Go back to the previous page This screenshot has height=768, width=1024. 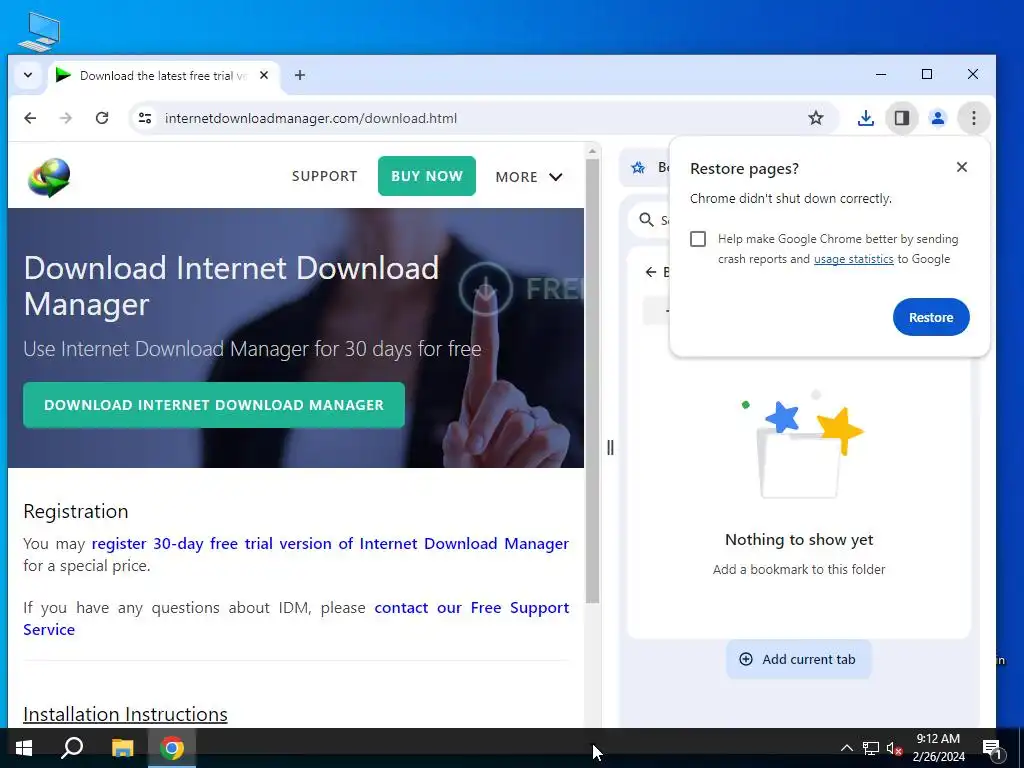[x=30, y=118]
